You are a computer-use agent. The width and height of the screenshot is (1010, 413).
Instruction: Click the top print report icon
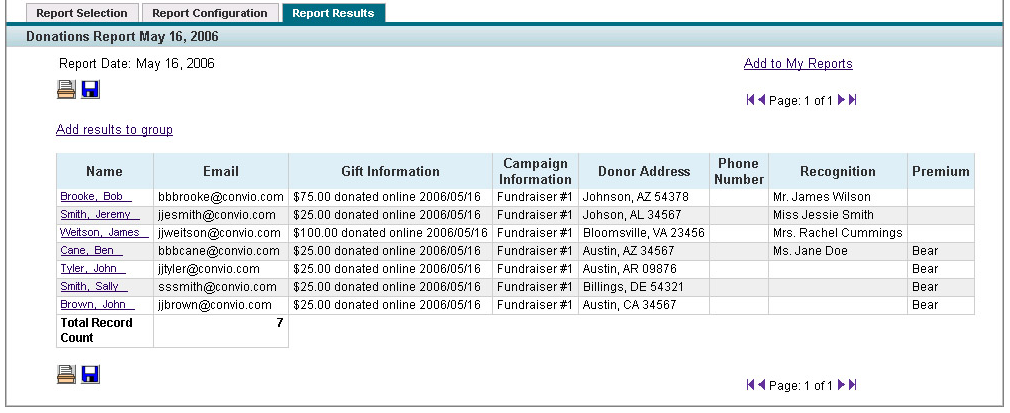click(x=66, y=90)
